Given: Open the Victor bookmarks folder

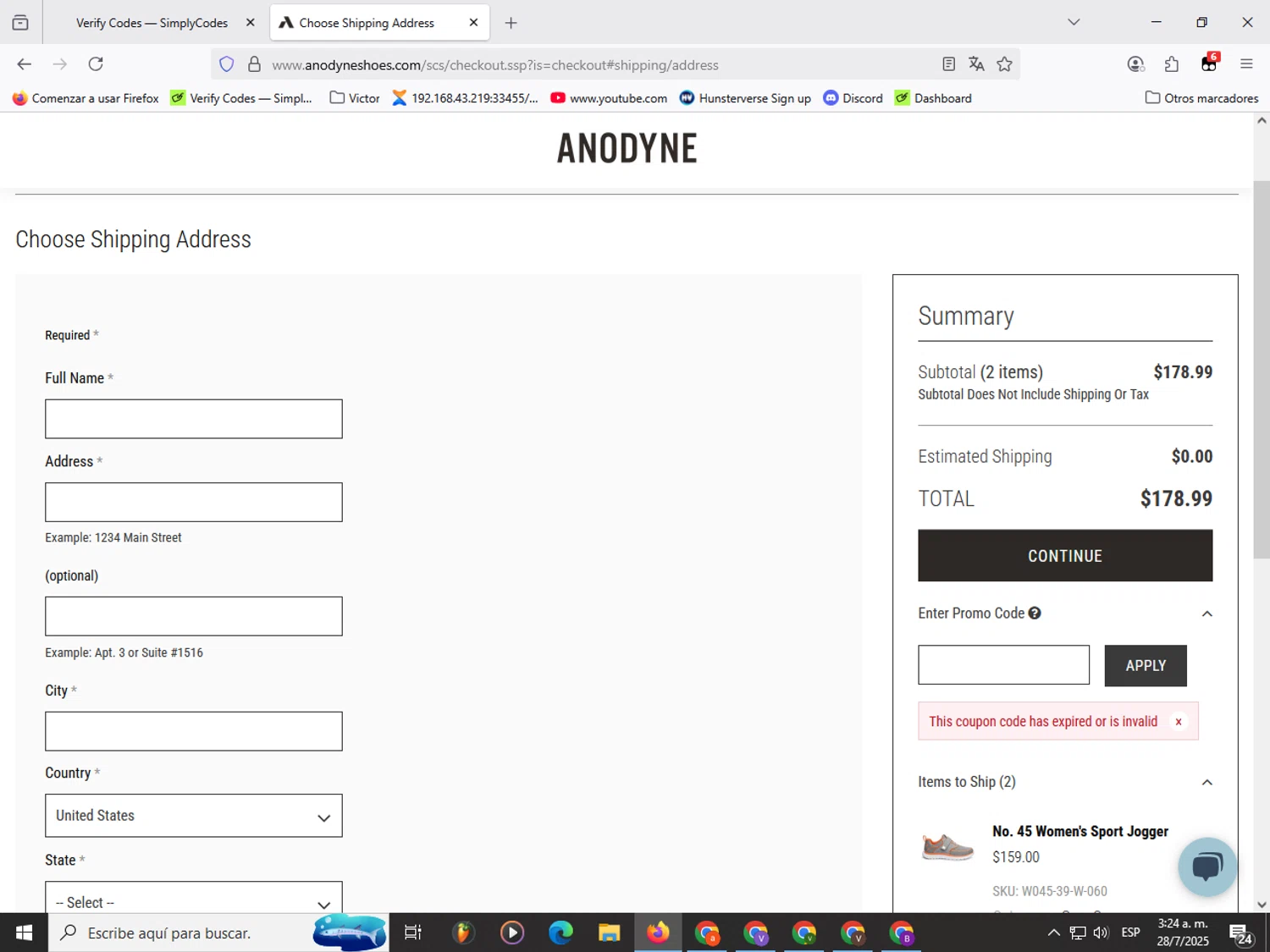Looking at the screenshot, I should [x=355, y=98].
